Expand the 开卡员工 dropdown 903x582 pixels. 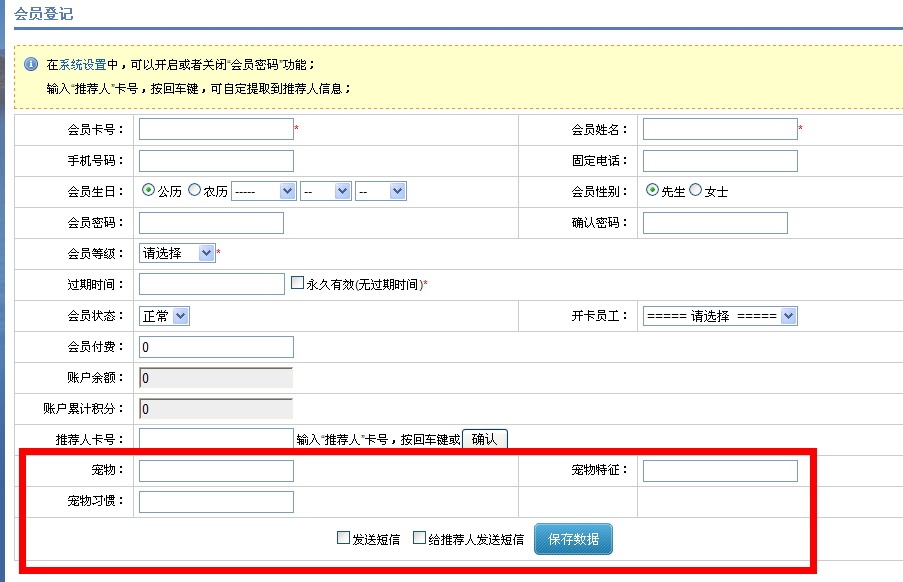[x=720, y=316]
